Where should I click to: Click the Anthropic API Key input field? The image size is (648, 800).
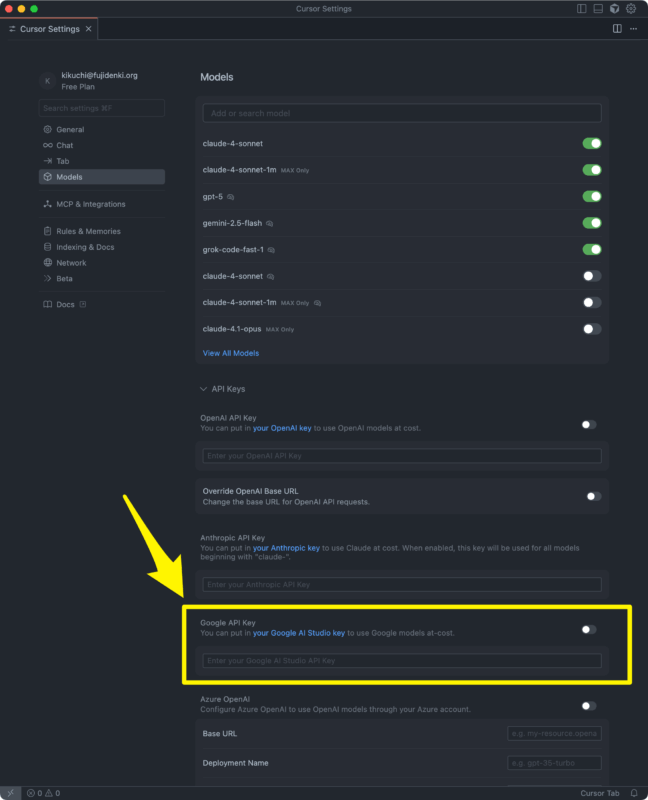(x=402, y=585)
